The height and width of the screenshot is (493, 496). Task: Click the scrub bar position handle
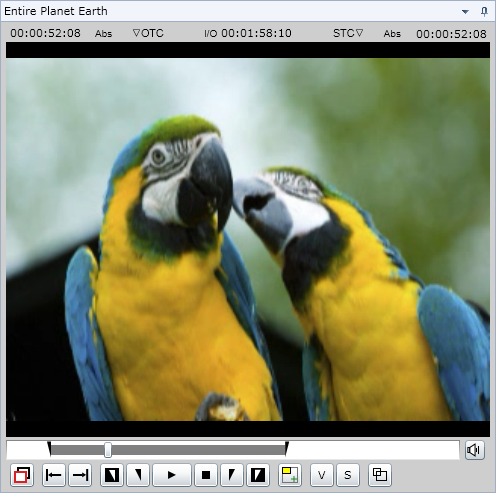[x=108, y=450]
